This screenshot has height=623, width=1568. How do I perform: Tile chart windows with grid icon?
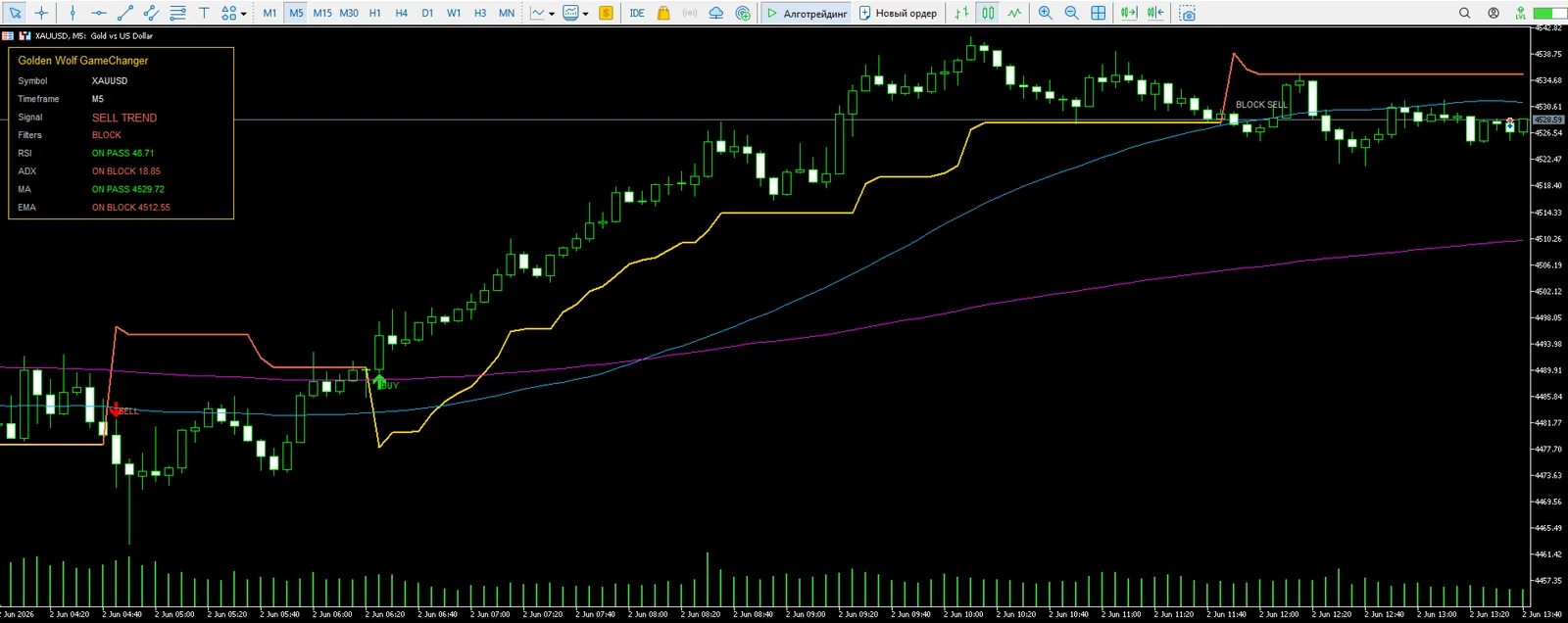coord(1099,13)
